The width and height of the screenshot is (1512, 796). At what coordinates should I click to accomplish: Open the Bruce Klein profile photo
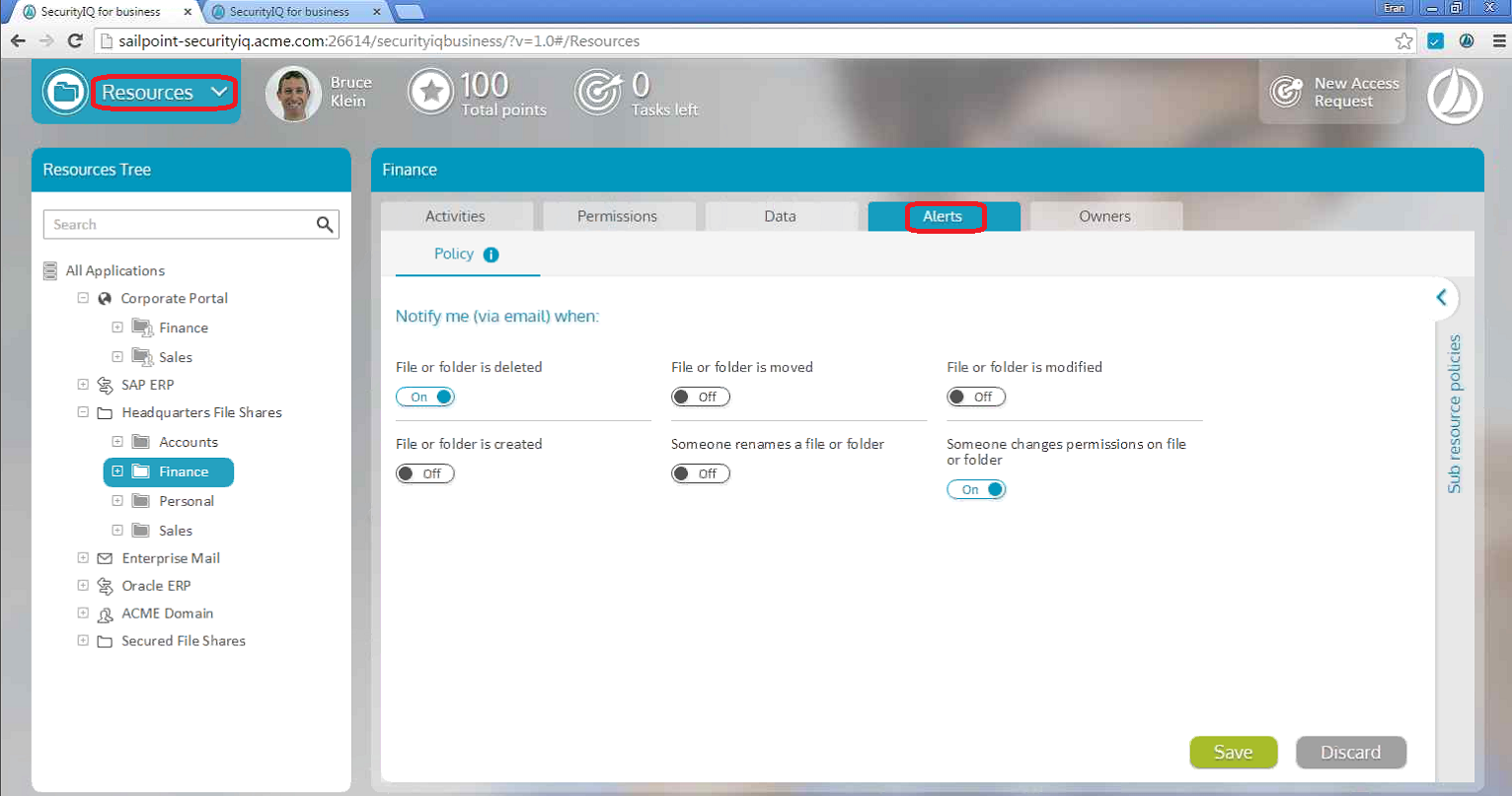click(x=293, y=94)
